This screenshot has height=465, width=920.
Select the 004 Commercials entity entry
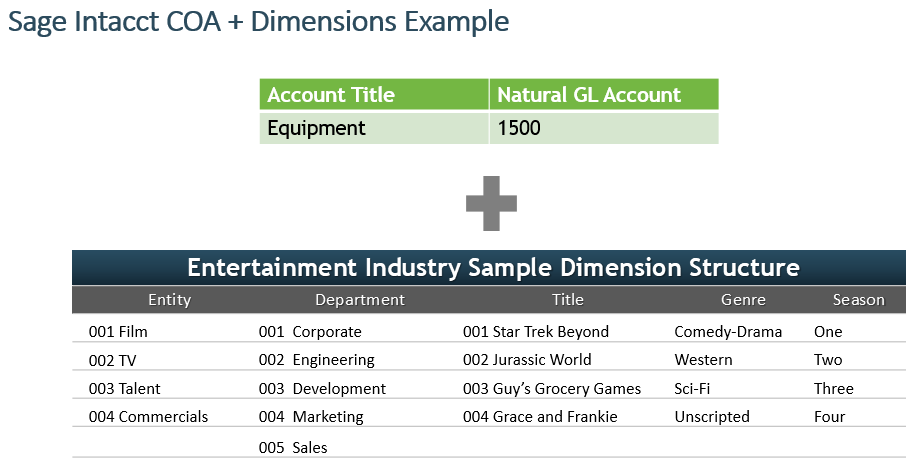tap(148, 417)
